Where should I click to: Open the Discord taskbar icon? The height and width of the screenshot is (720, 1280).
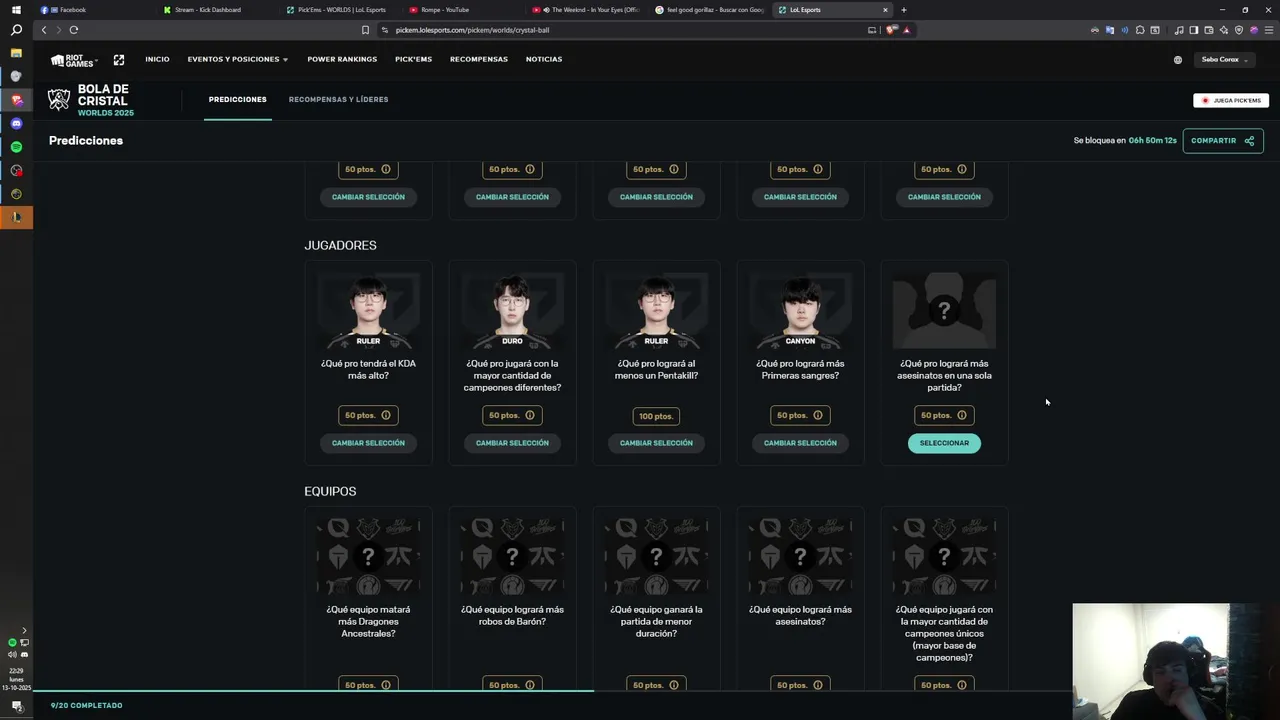coord(16,123)
